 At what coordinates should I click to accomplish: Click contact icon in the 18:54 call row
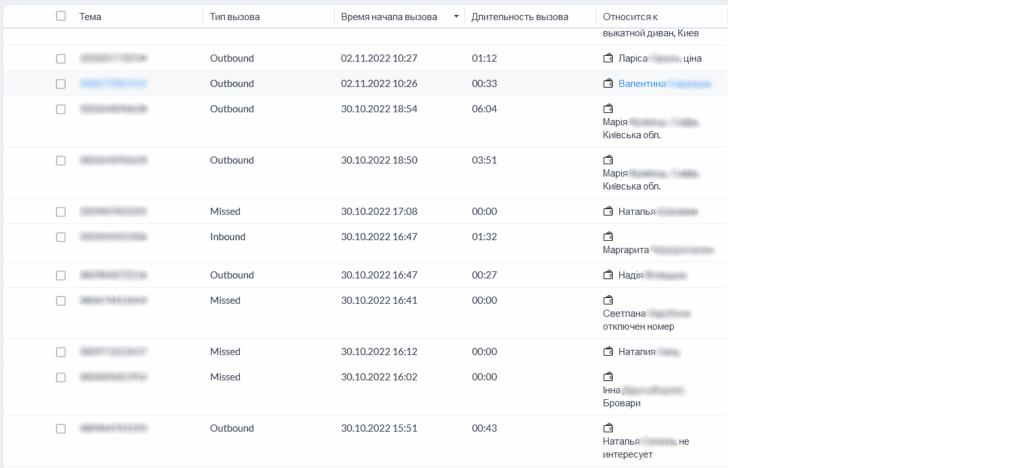(x=608, y=109)
